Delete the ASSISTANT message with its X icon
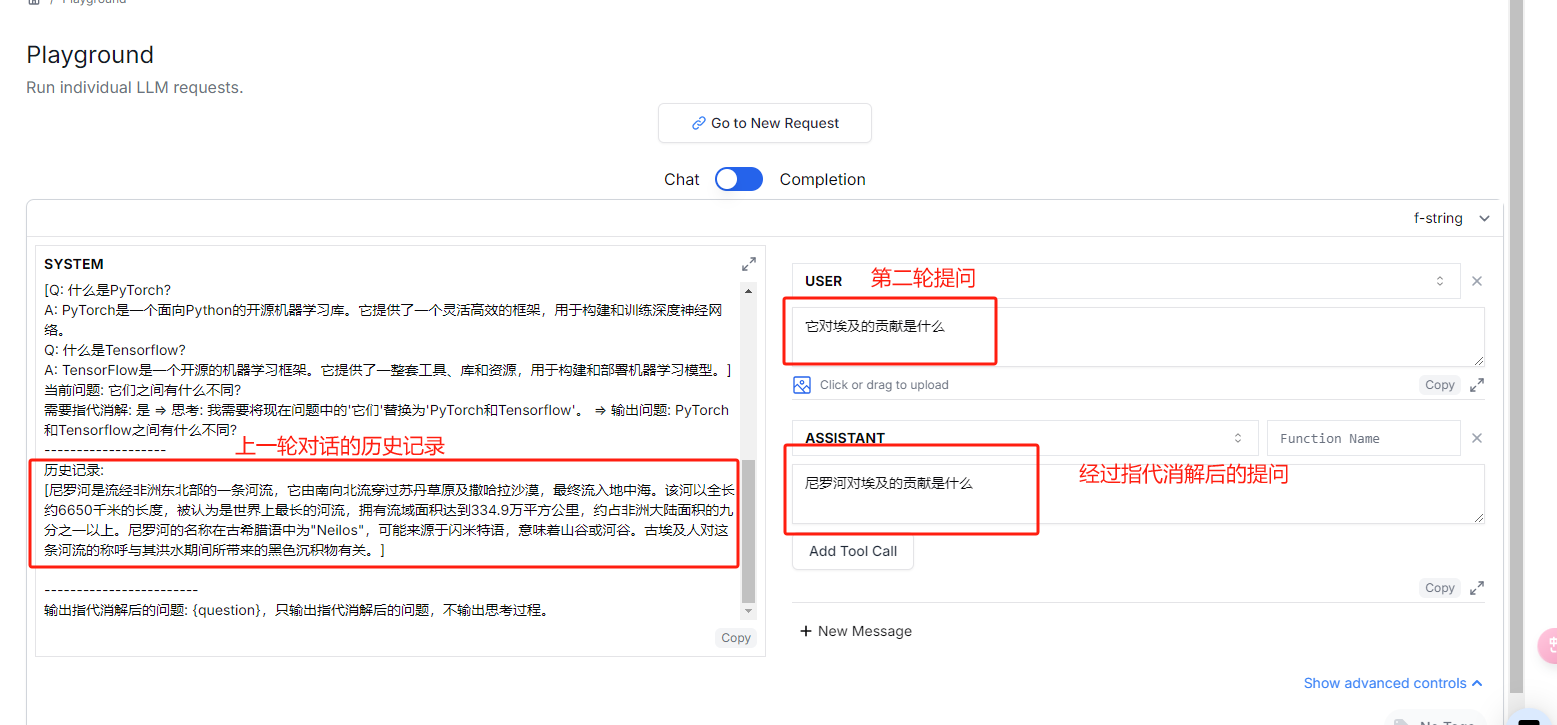This screenshot has width=1557, height=725. 1477,438
